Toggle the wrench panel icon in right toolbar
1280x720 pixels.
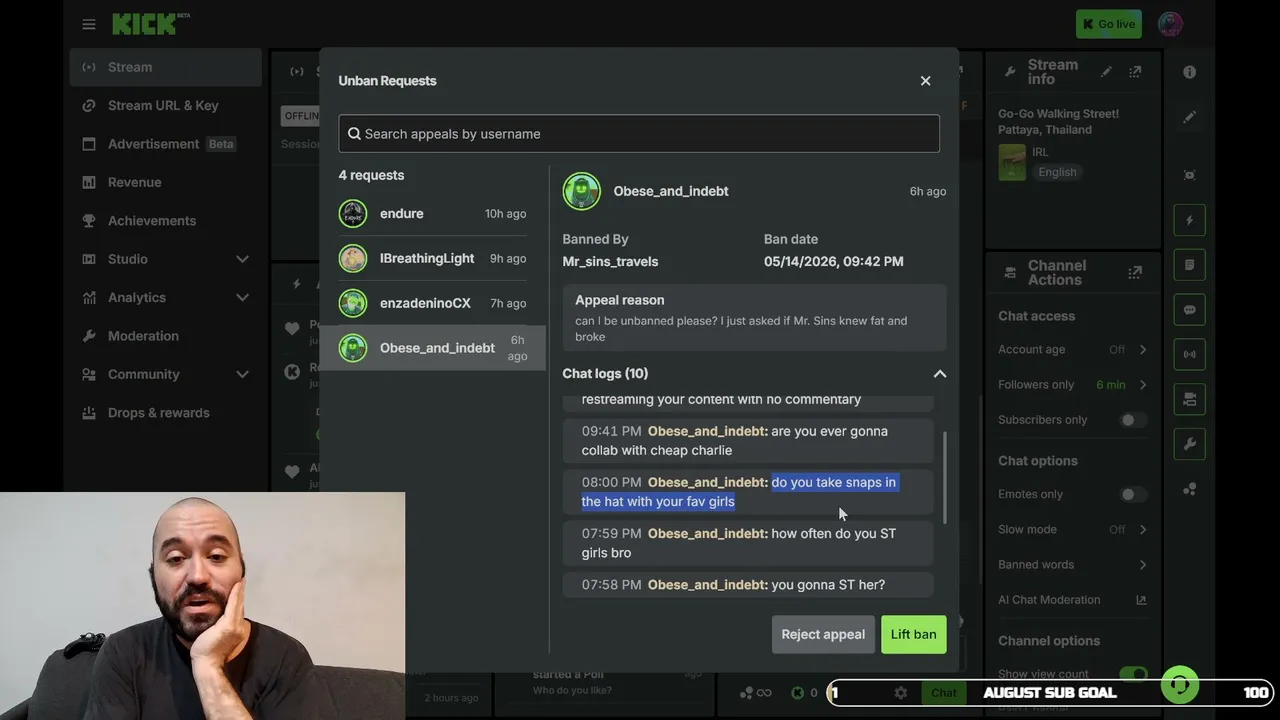click(1189, 444)
